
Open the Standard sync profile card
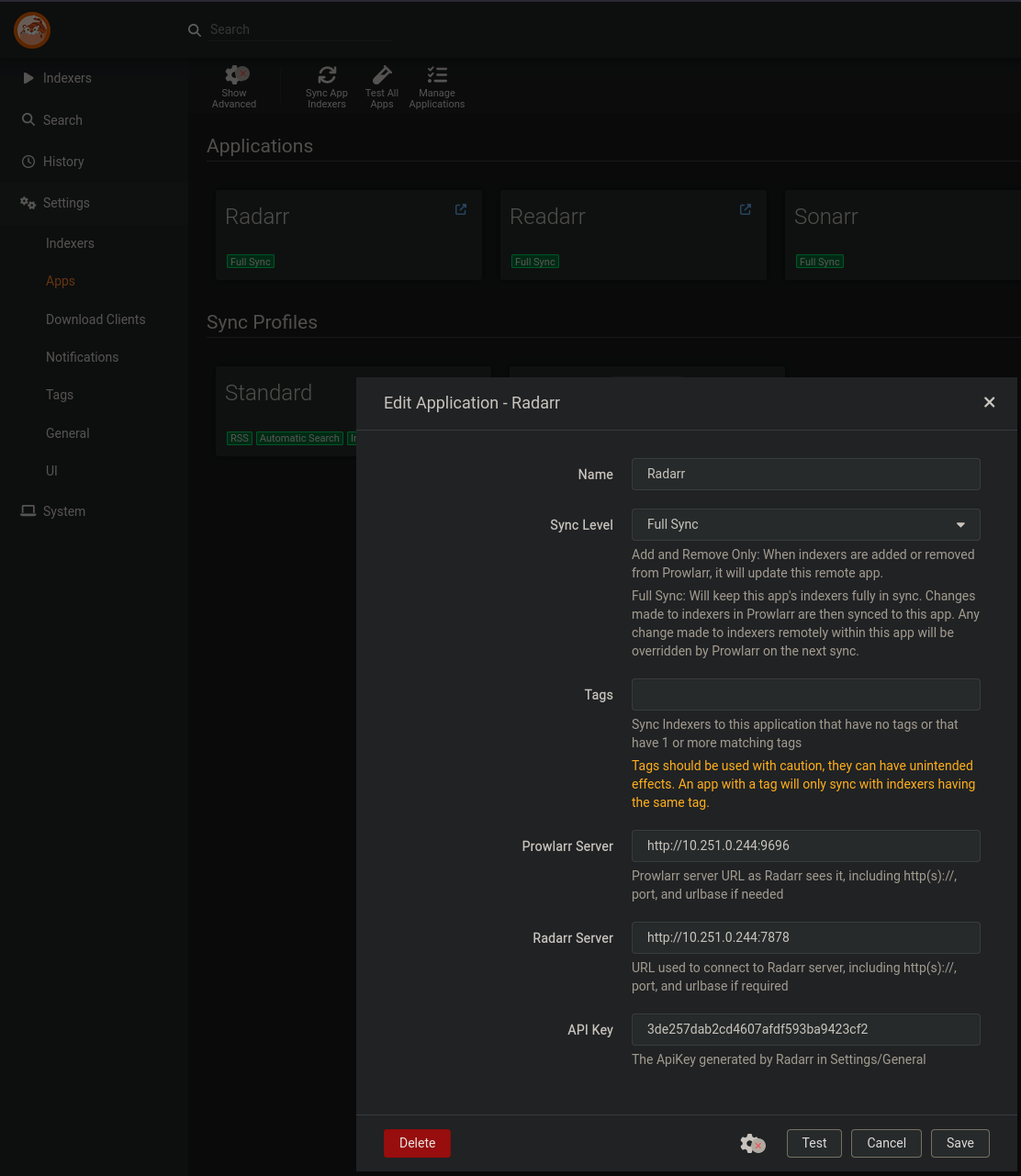coord(286,411)
